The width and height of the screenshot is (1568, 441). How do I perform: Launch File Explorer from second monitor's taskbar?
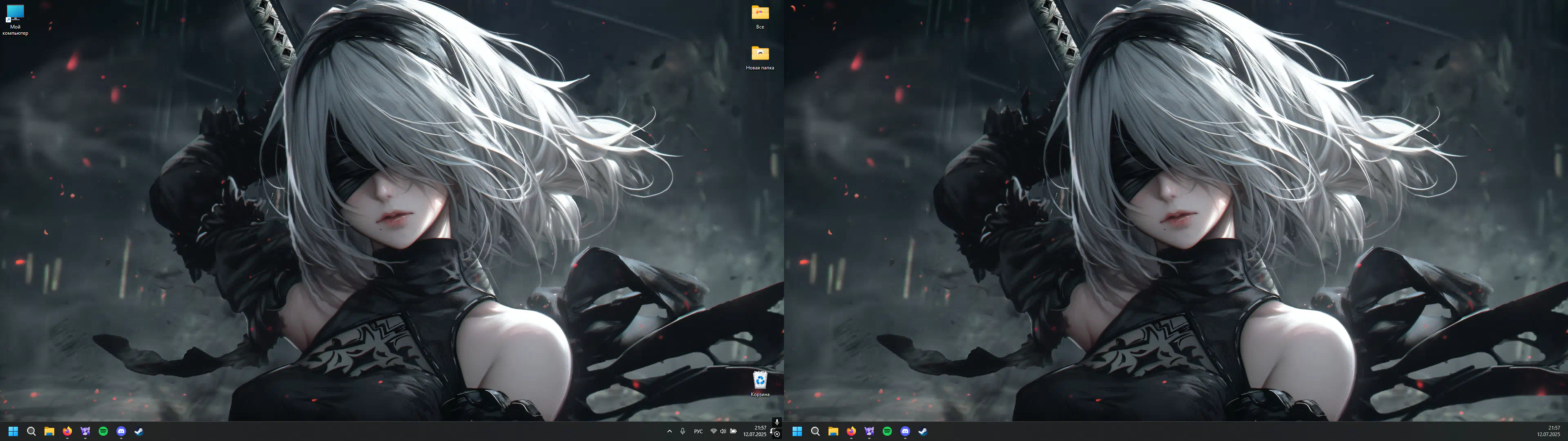[x=833, y=431]
